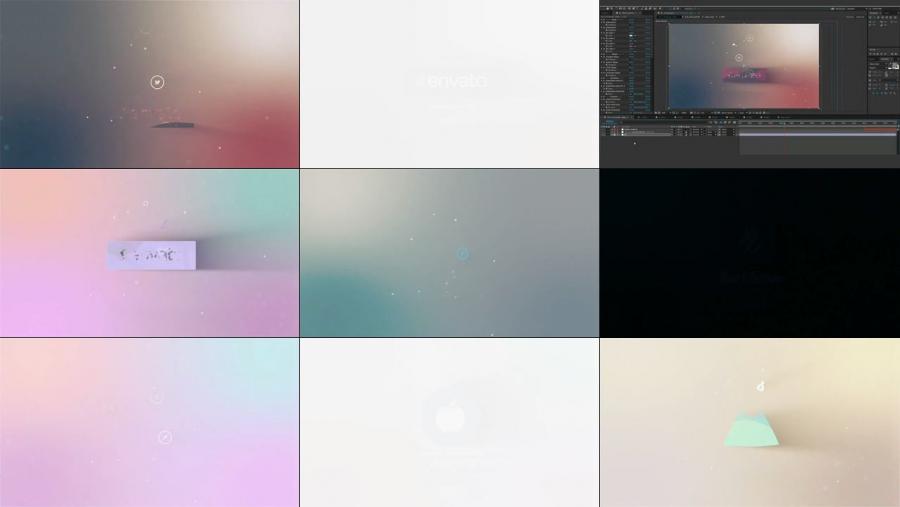Click the compass circle icon in the pastel thumbnail

click(165, 437)
